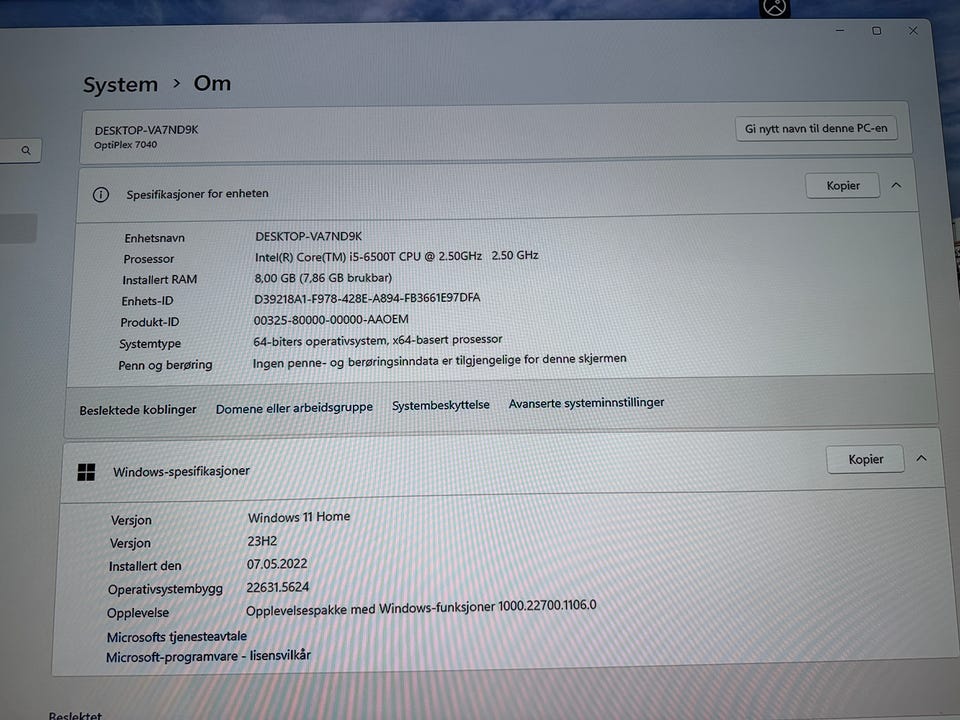Click the Systemtype label

coord(150,344)
